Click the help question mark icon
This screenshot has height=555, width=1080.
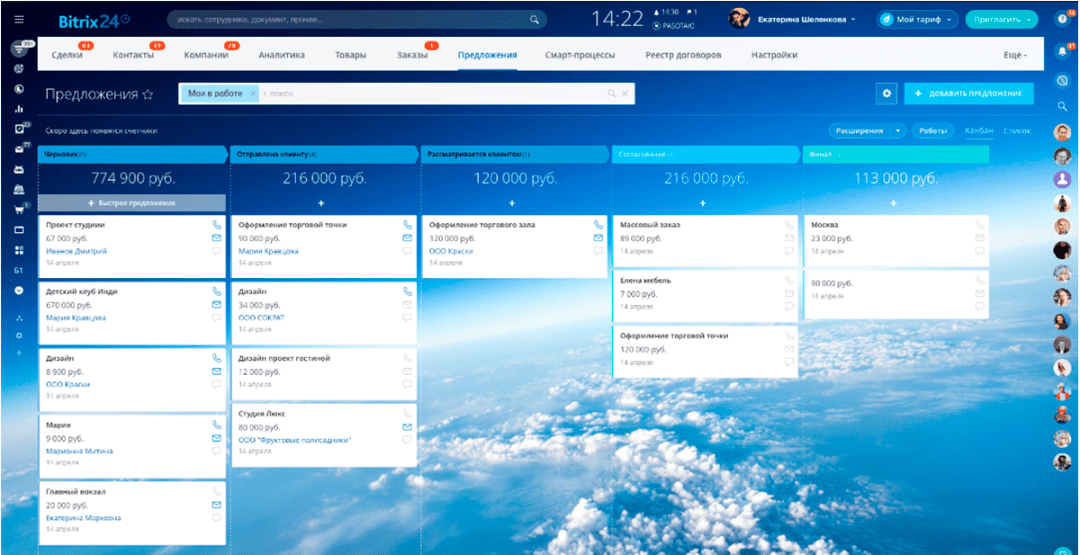coord(1062,19)
